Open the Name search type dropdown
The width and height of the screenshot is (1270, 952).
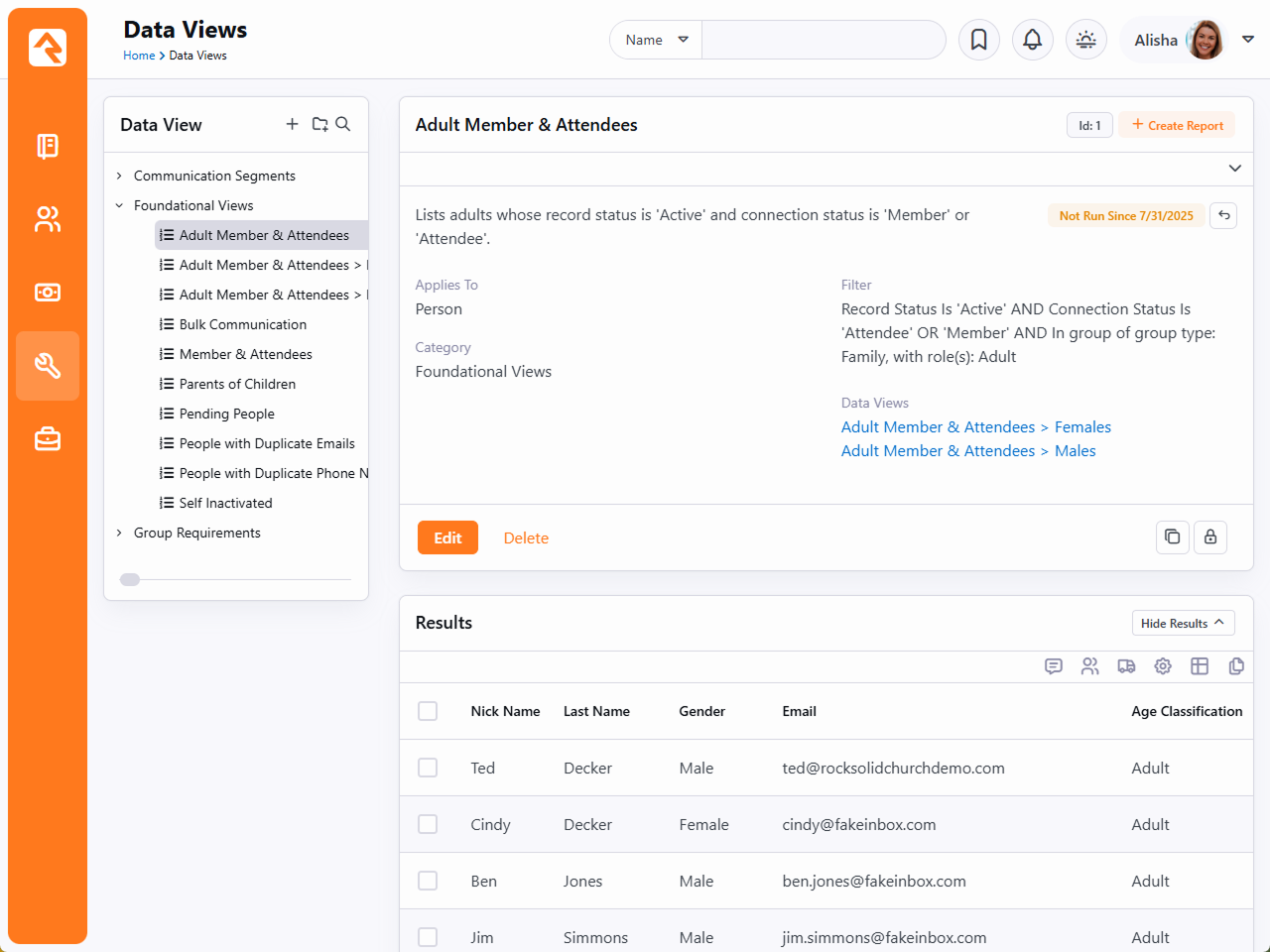coord(656,40)
